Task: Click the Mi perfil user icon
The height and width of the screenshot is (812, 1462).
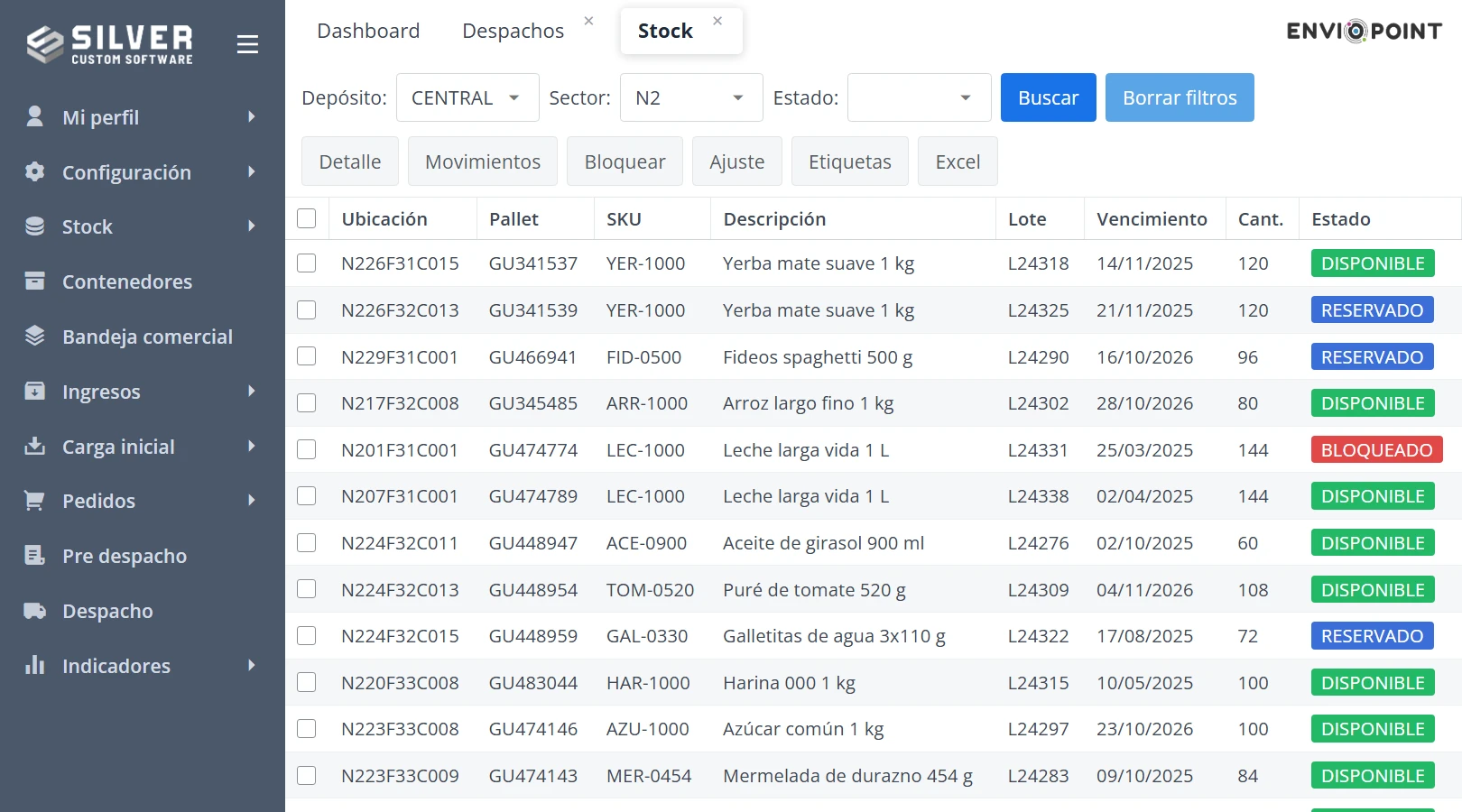Action: click(x=34, y=116)
